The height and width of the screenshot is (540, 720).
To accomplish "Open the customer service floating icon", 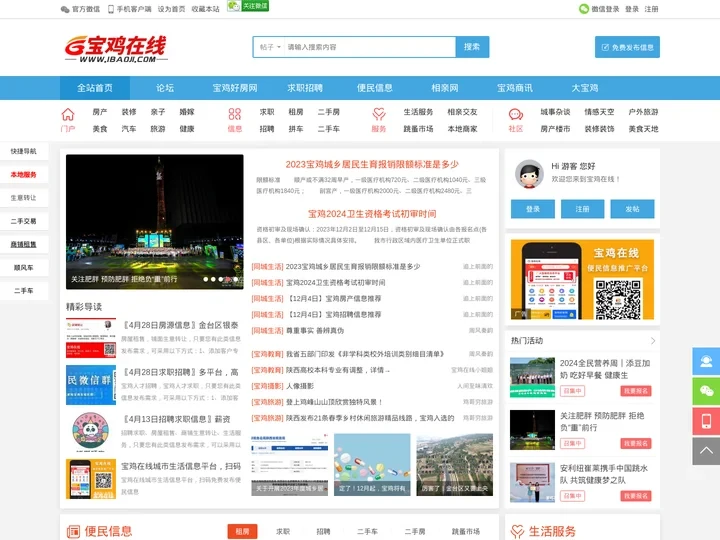I will coord(706,361).
